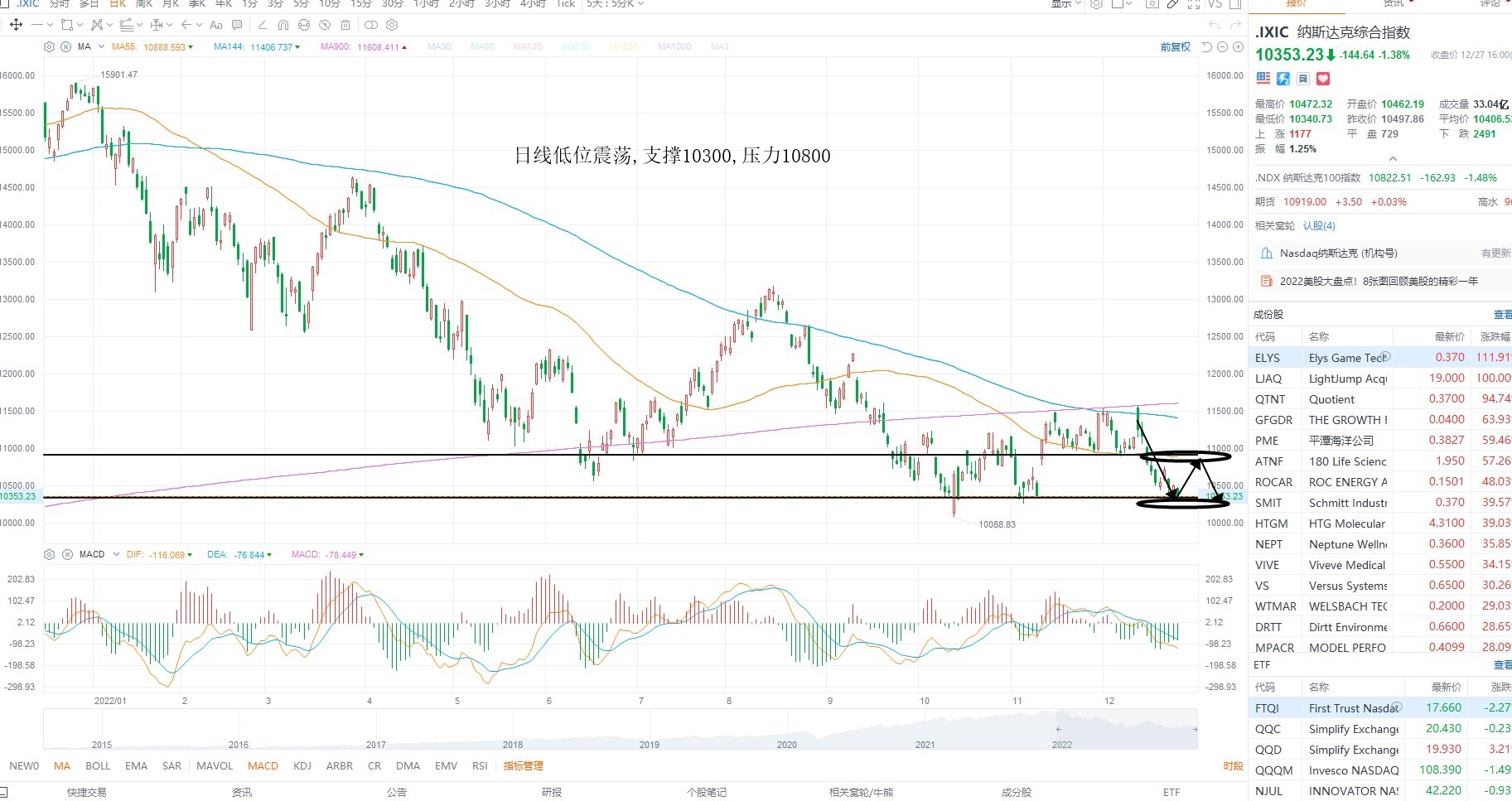This screenshot has height=801, width=1512.
Task: Open chart settings gear in top bar
Action: point(1096,4)
